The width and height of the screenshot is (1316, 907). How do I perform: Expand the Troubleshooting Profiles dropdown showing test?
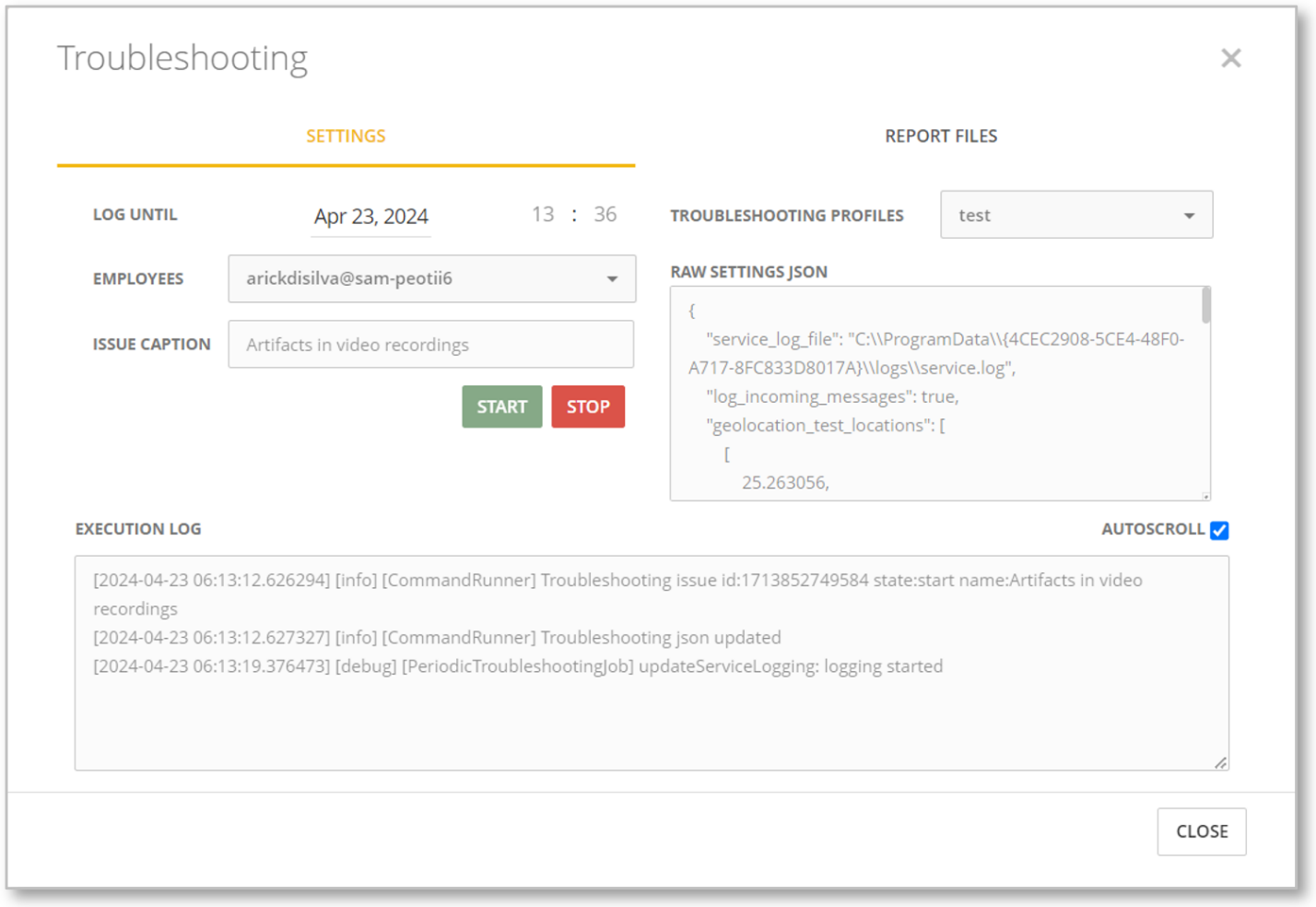click(1076, 215)
